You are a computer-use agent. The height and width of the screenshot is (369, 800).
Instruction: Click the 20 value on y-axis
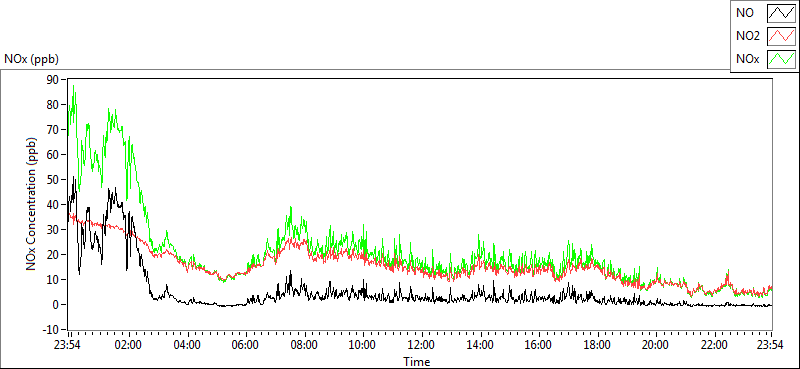[54, 254]
